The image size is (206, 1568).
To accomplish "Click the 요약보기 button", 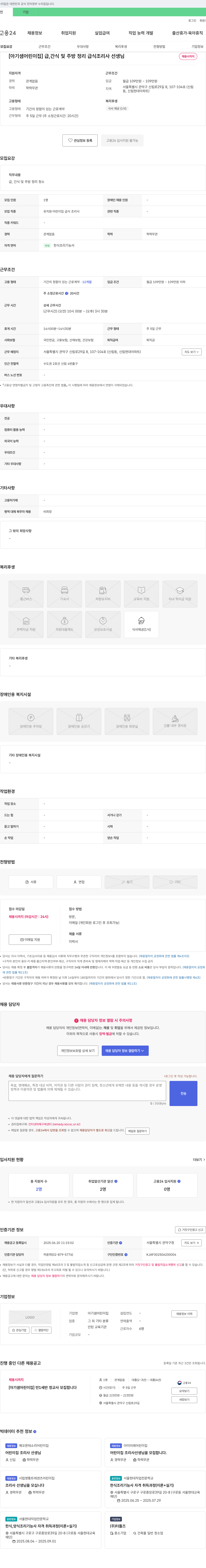I will click(x=184, y=1391).
